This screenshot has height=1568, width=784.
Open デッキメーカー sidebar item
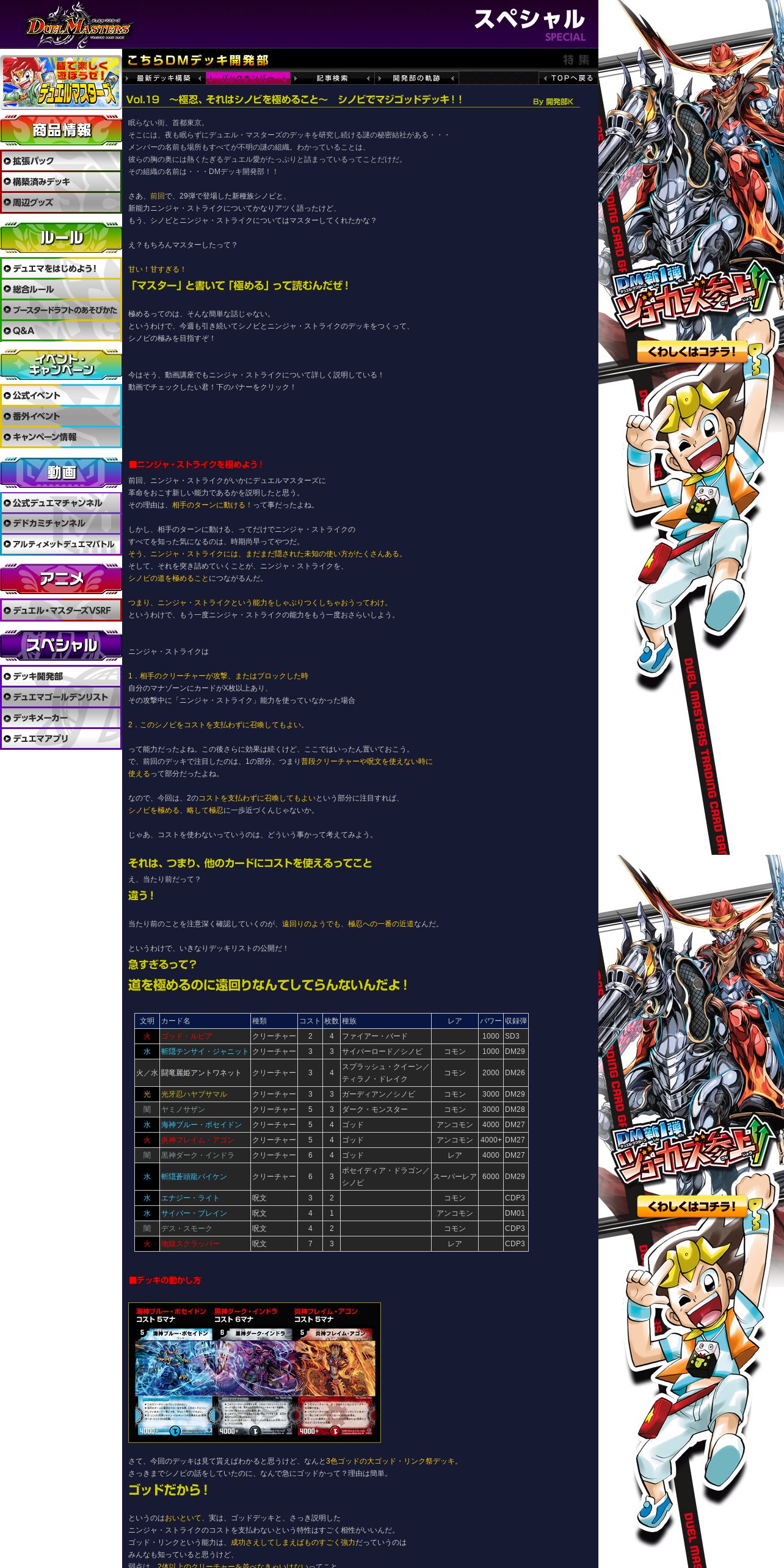click(61, 717)
